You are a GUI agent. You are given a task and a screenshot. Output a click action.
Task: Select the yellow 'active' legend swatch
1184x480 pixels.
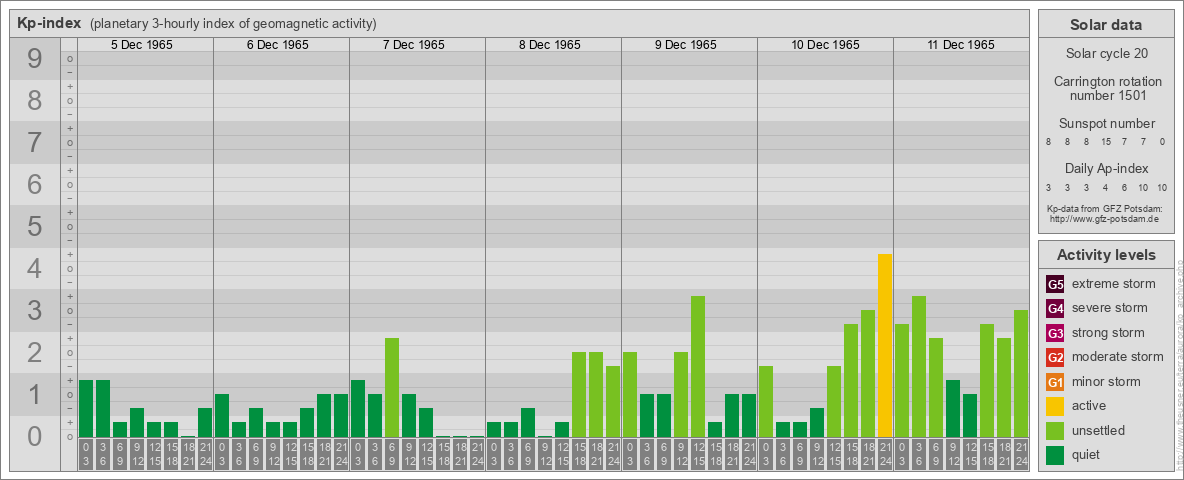[1055, 406]
